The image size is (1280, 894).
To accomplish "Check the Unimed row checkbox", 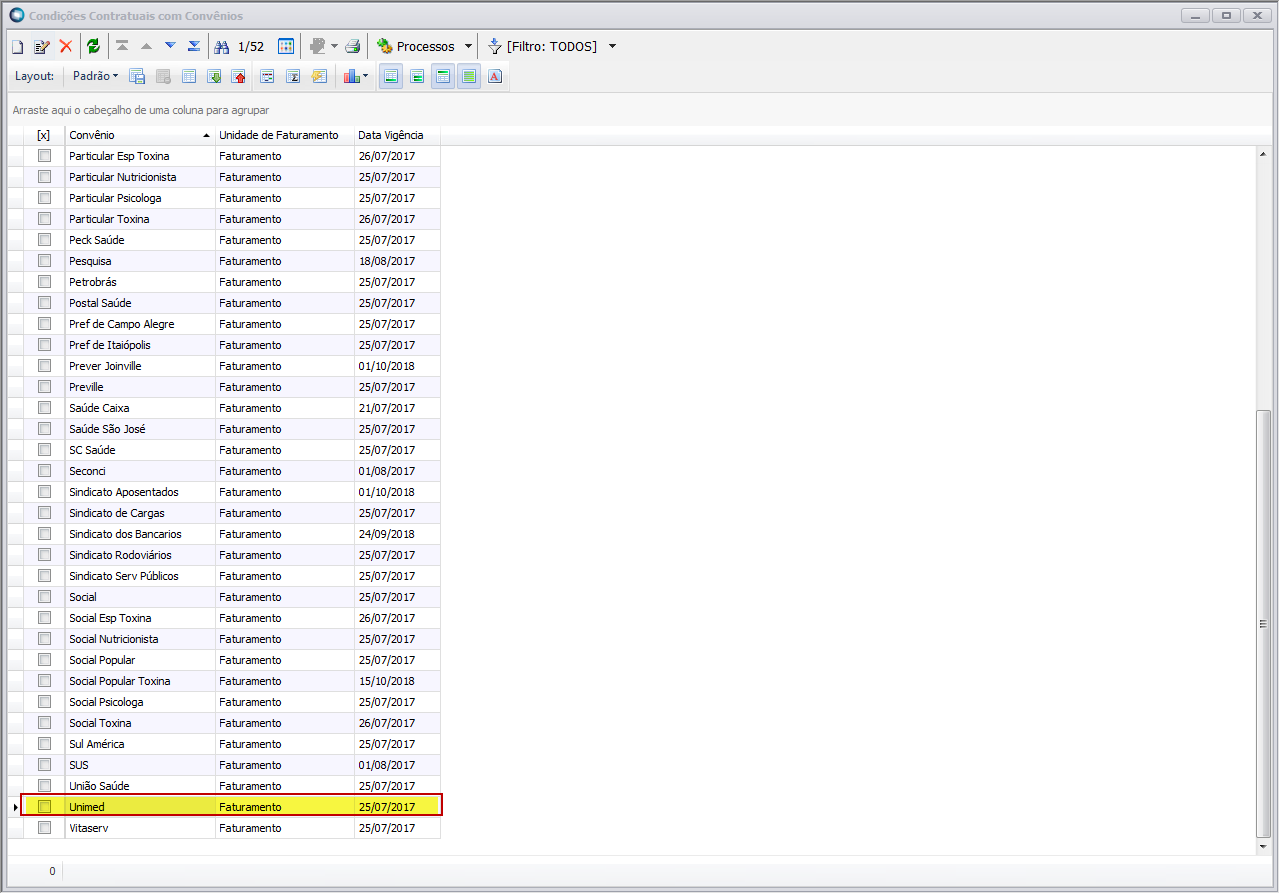I will [x=44, y=807].
